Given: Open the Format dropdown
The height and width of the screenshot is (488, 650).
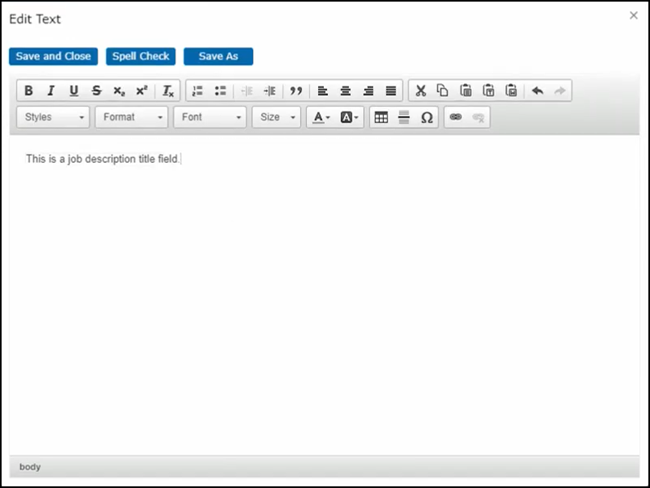Looking at the screenshot, I should pyautogui.click(x=131, y=117).
